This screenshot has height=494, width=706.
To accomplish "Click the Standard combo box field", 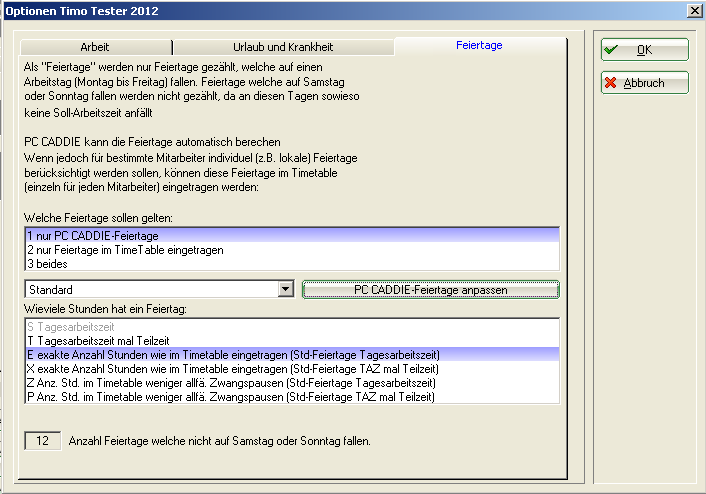I will point(159,289).
